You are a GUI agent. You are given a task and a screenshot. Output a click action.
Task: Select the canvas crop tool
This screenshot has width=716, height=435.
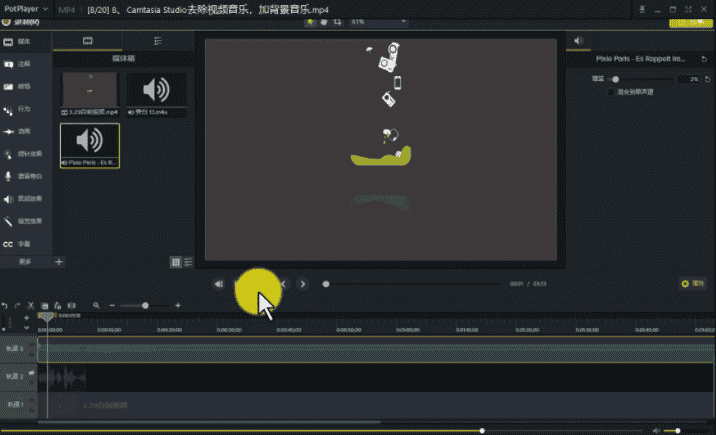coord(337,22)
